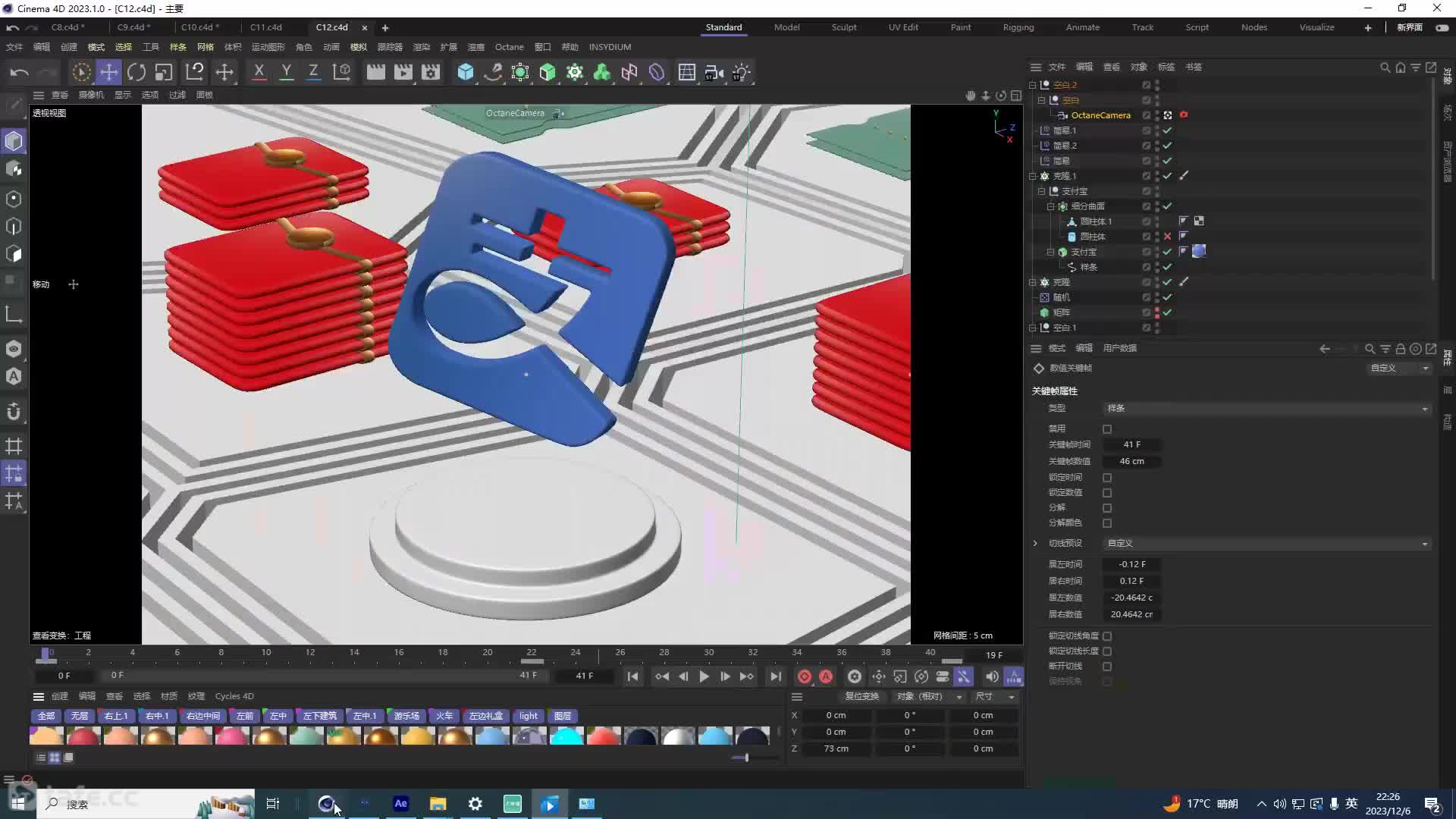Screen dimensions: 1456x819
Task: Toggle the Z axis lock
Action: pyautogui.click(x=313, y=72)
